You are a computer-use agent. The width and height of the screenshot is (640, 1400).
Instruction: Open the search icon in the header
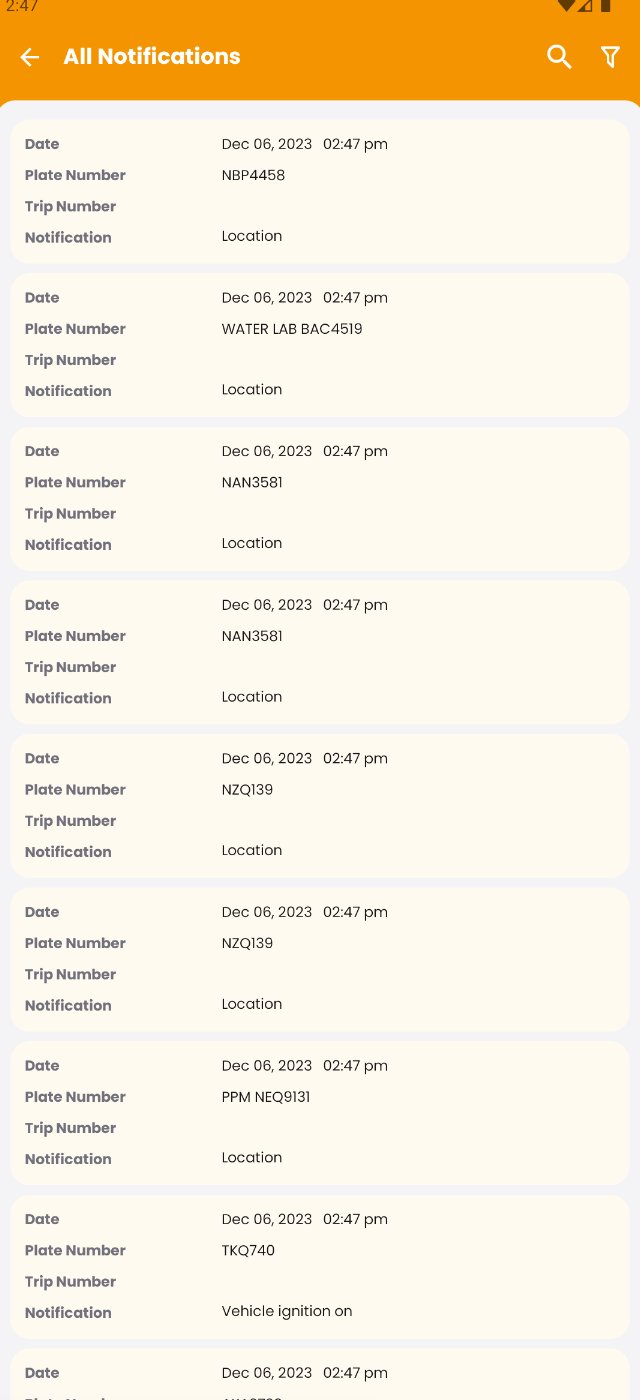(559, 57)
